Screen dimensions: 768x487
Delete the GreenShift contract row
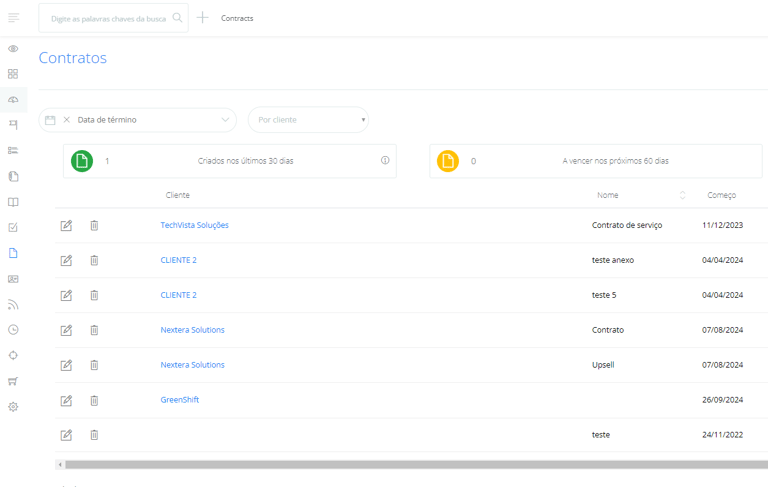coord(94,400)
